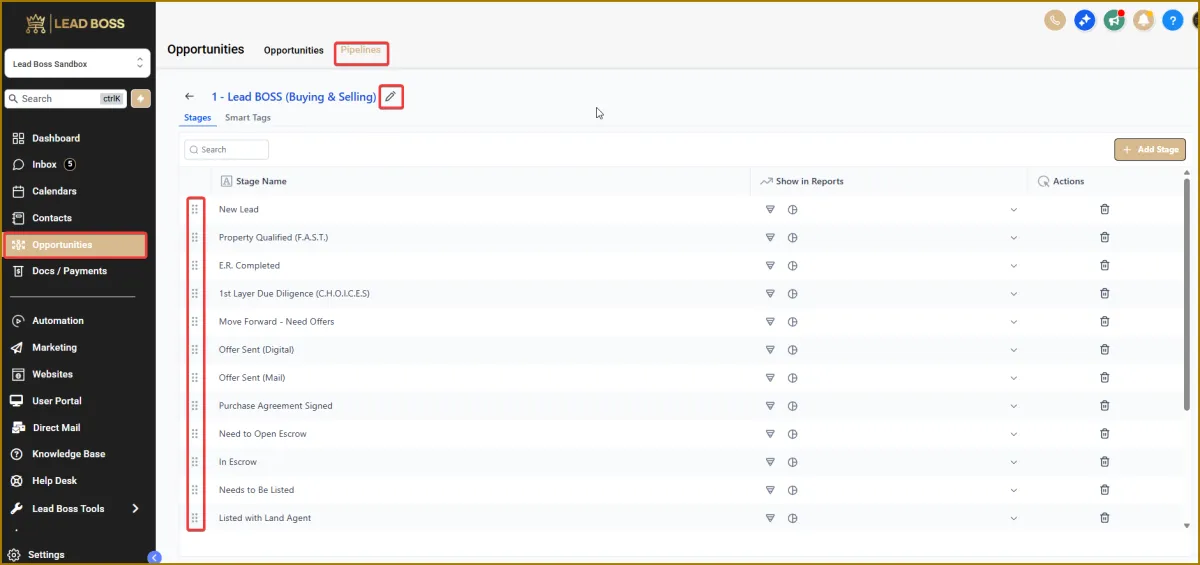This screenshot has width=1200, height=565.
Task: Toggle pie chart icon for E.R. Completed
Action: click(x=792, y=265)
